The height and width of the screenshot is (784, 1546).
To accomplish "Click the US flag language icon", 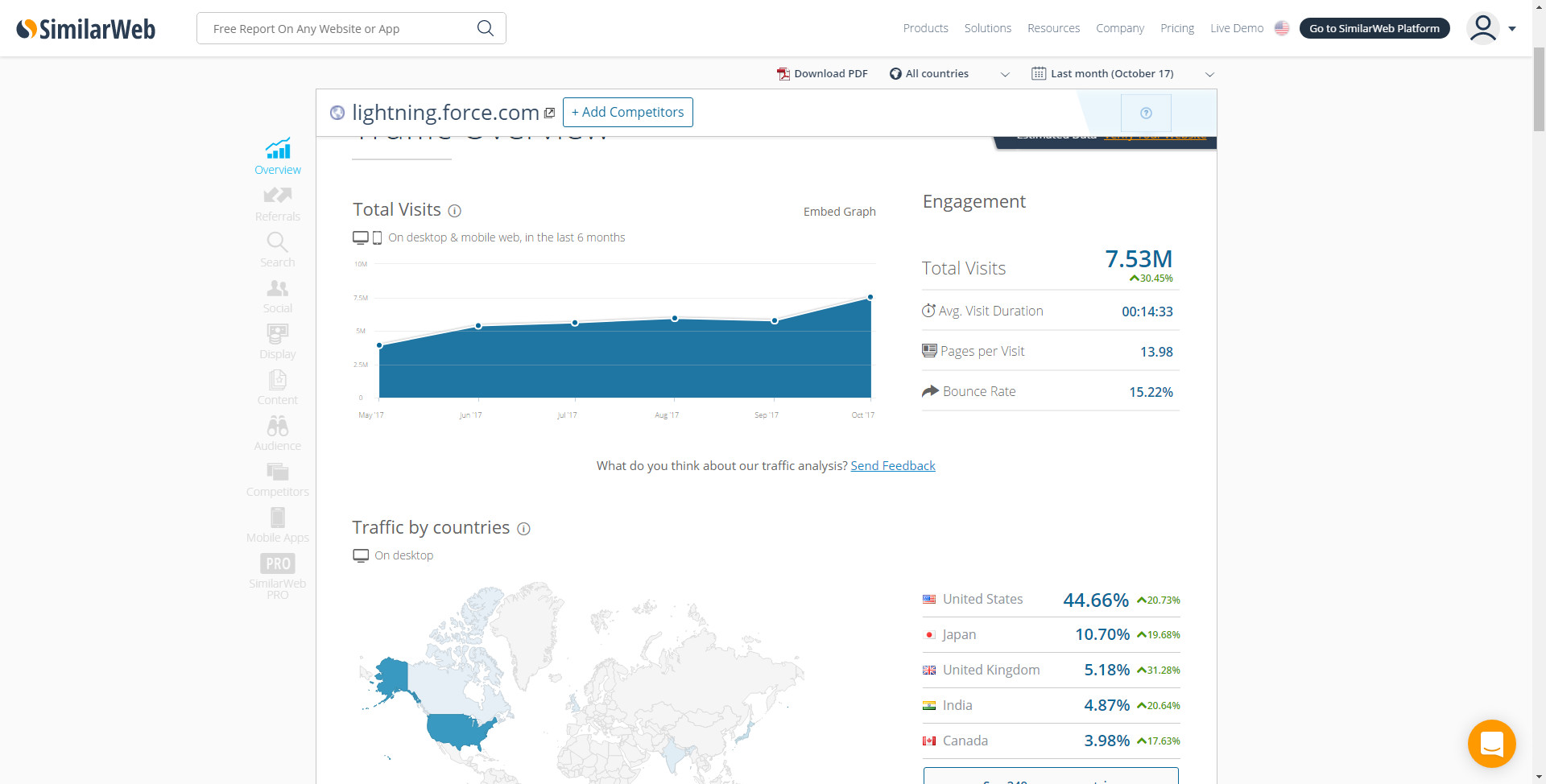I will [1282, 28].
